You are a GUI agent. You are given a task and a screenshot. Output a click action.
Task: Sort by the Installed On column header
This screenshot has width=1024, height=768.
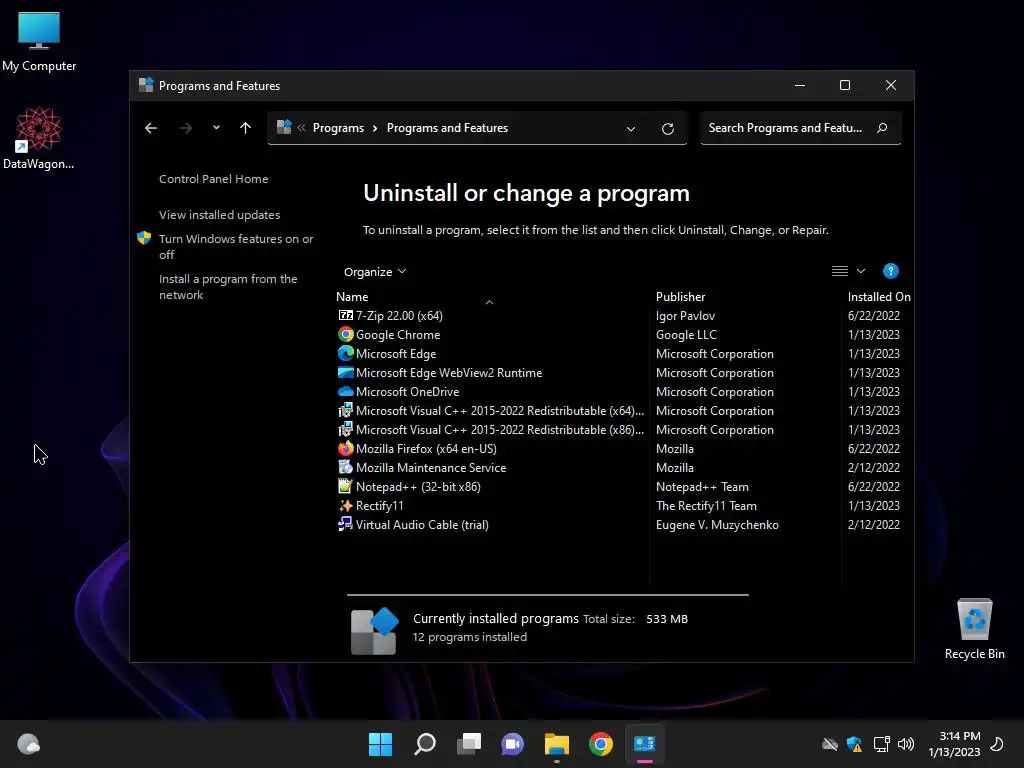tap(879, 296)
